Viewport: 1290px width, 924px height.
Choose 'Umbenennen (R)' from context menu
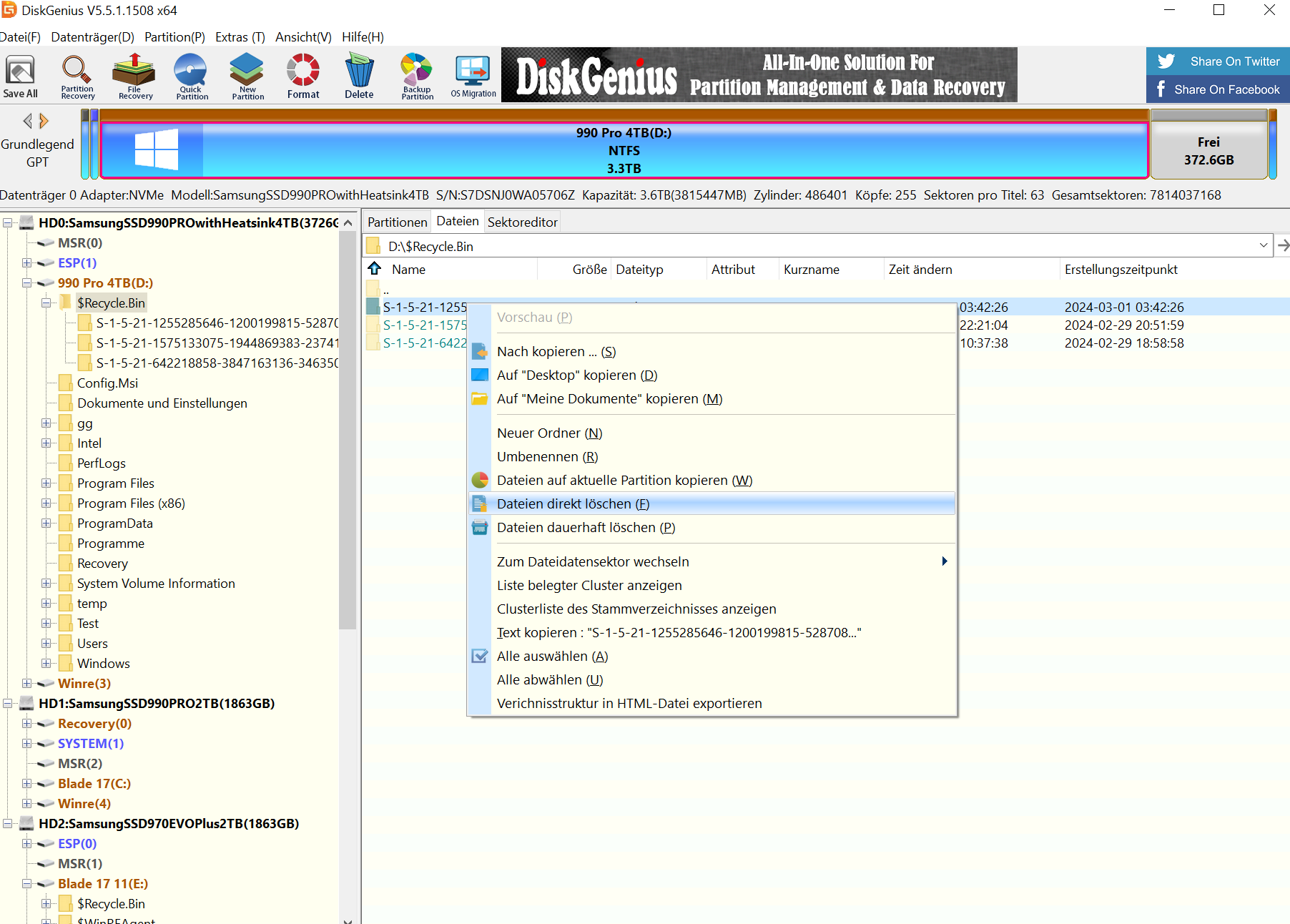(x=712, y=456)
